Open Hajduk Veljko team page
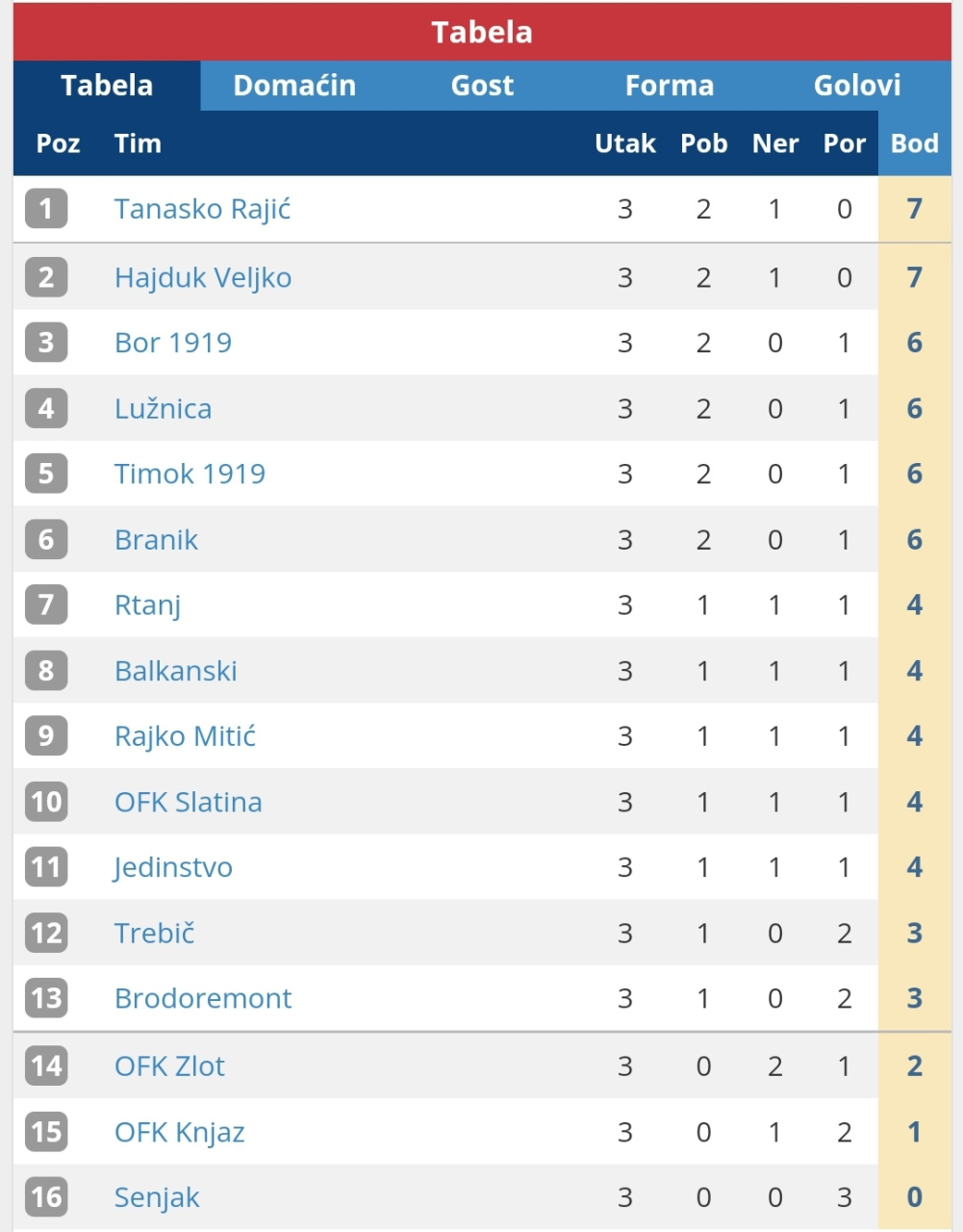Screen dimensions: 963x1232 coord(203,277)
